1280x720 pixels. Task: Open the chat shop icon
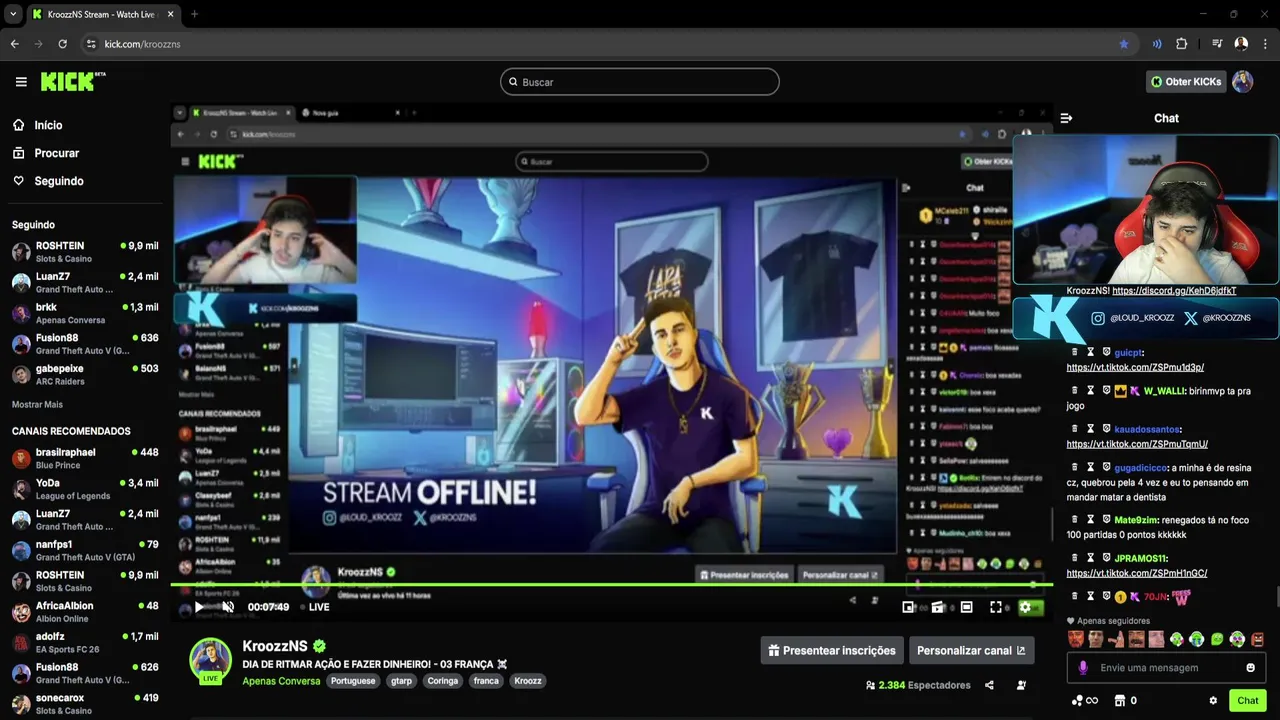coord(1120,701)
